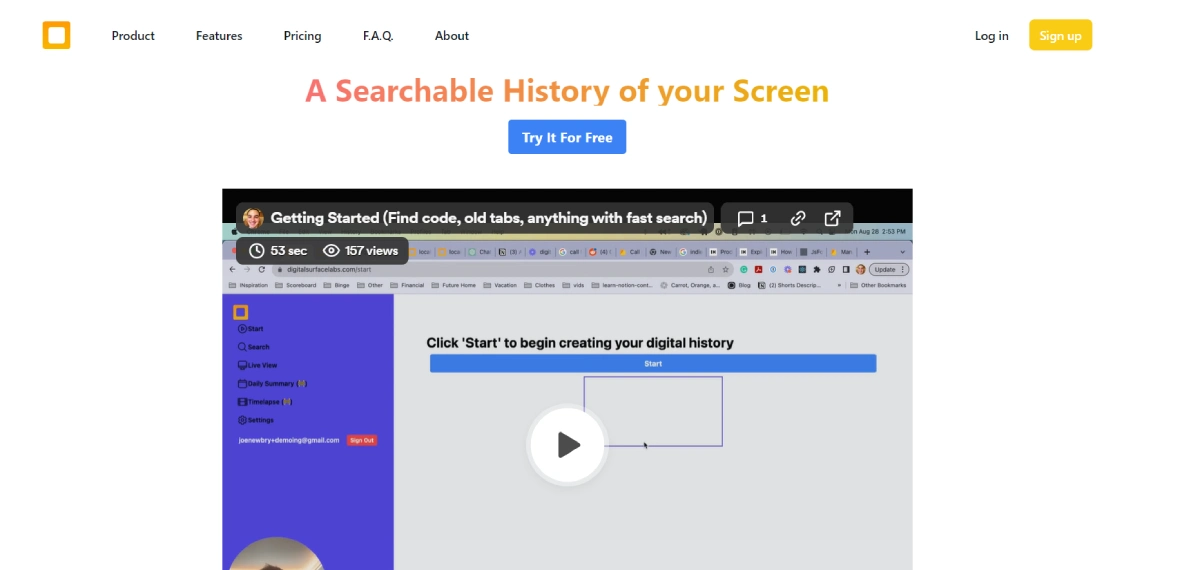
Task: Click the eye icon showing 157 views
Action: 331,251
